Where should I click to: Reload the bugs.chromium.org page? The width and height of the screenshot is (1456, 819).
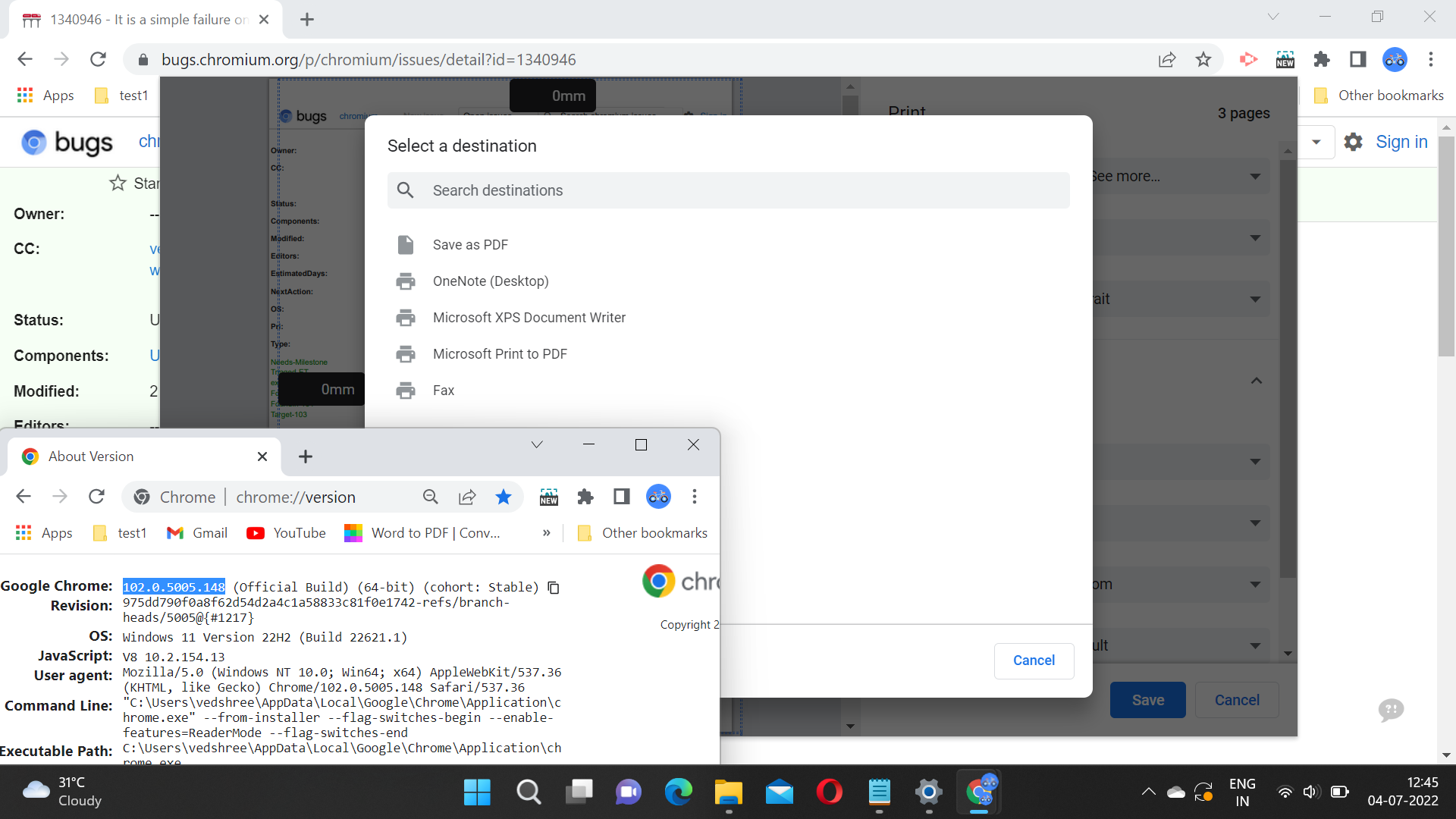pos(98,59)
